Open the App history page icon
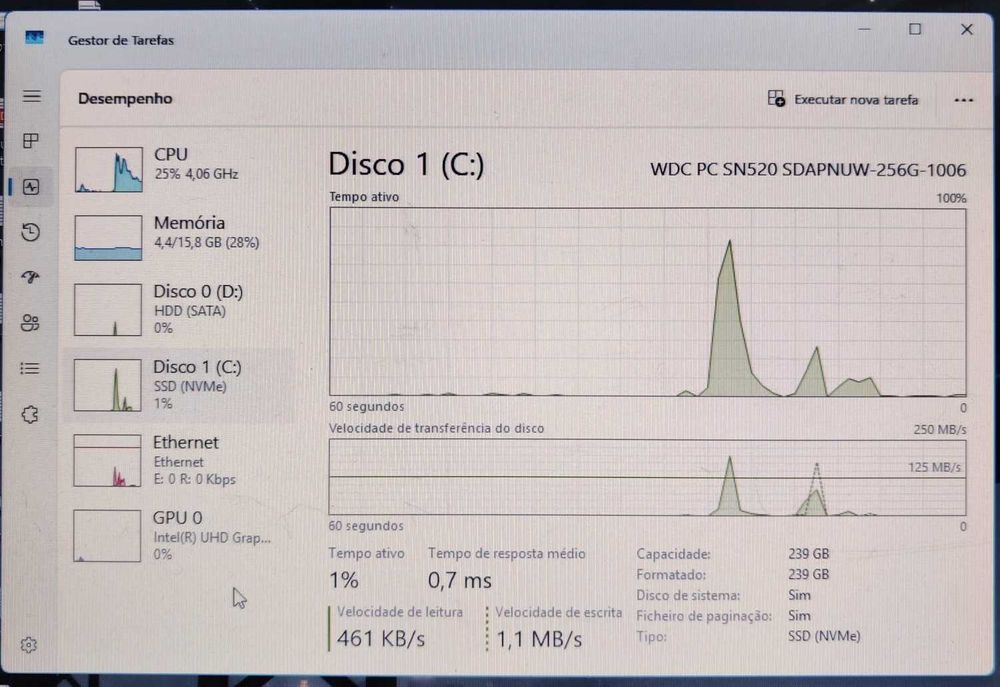This screenshot has width=1000, height=687. (31, 232)
